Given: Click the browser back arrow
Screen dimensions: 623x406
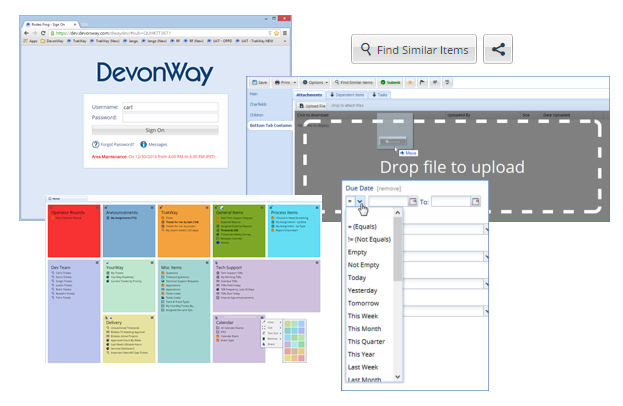Looking at the screenshot, I should tap(26, 33).
